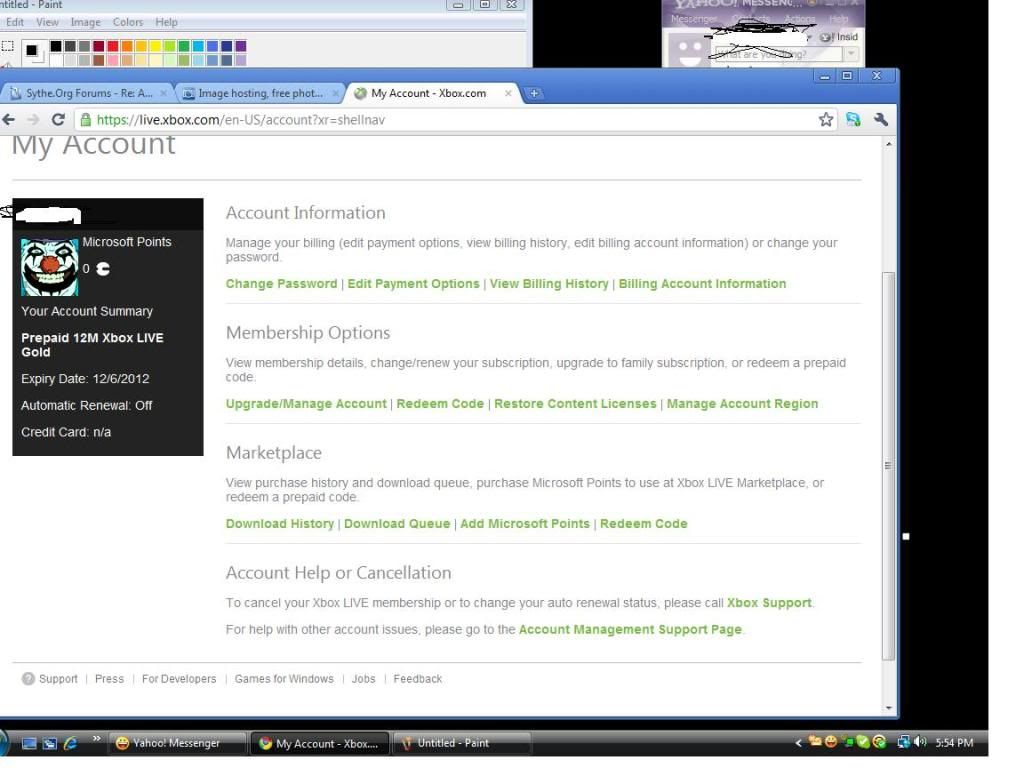Open Account Management Support Page link

[630, 630]
